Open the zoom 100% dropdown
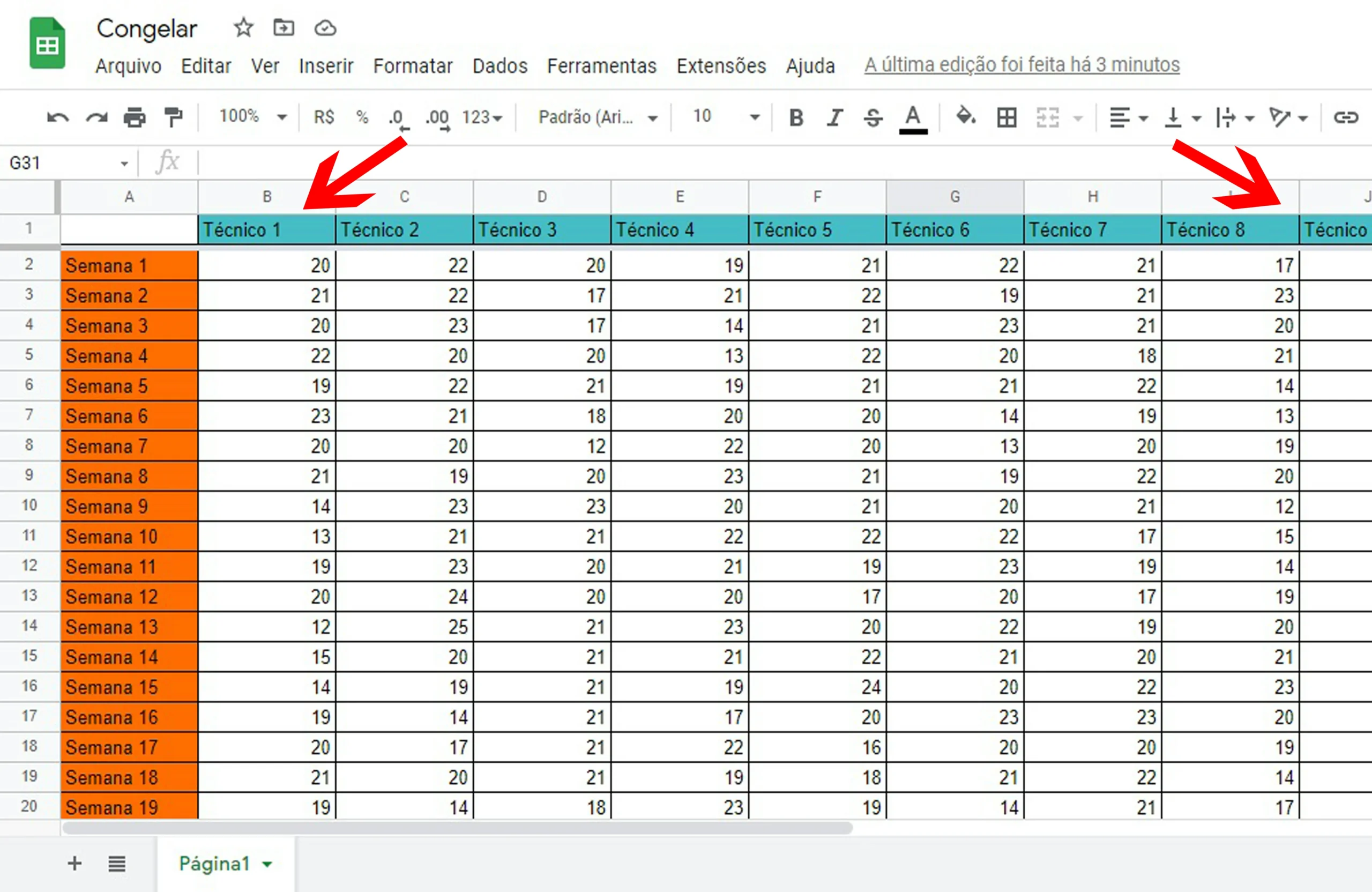 point(252,116)
